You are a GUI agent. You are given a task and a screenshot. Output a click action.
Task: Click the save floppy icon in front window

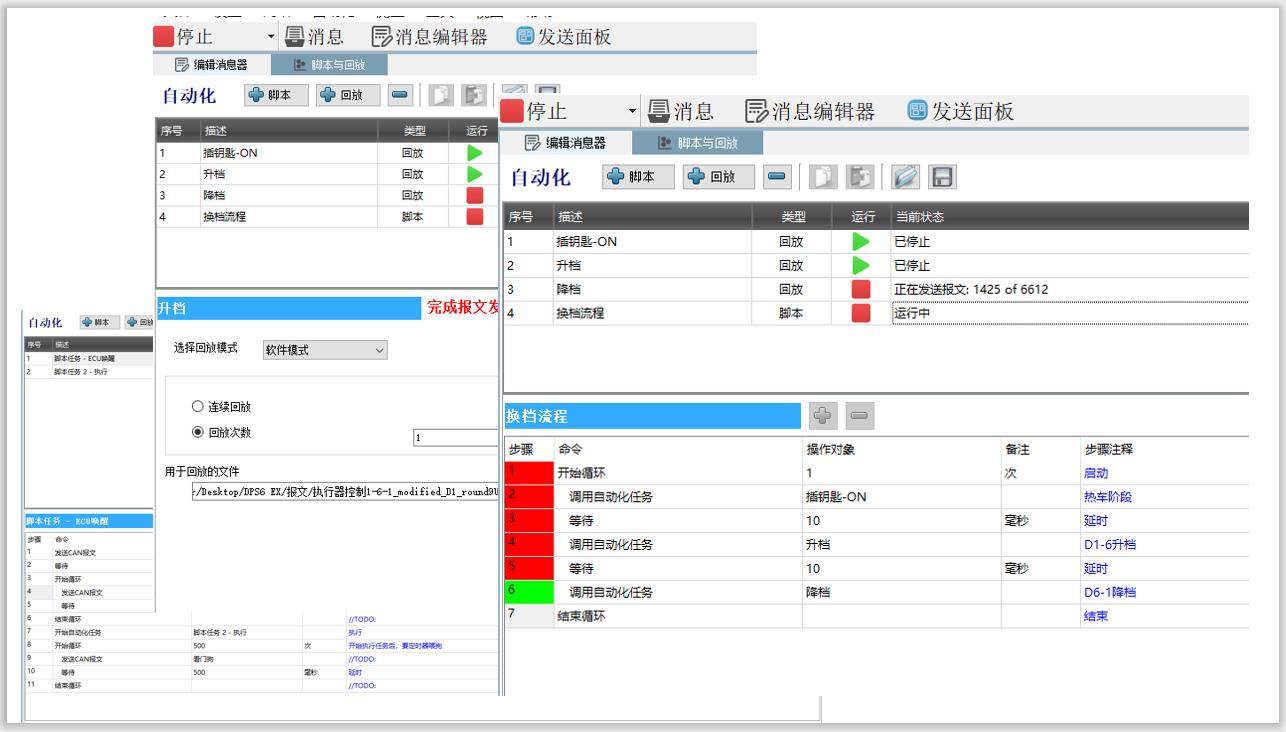point(942,177)
